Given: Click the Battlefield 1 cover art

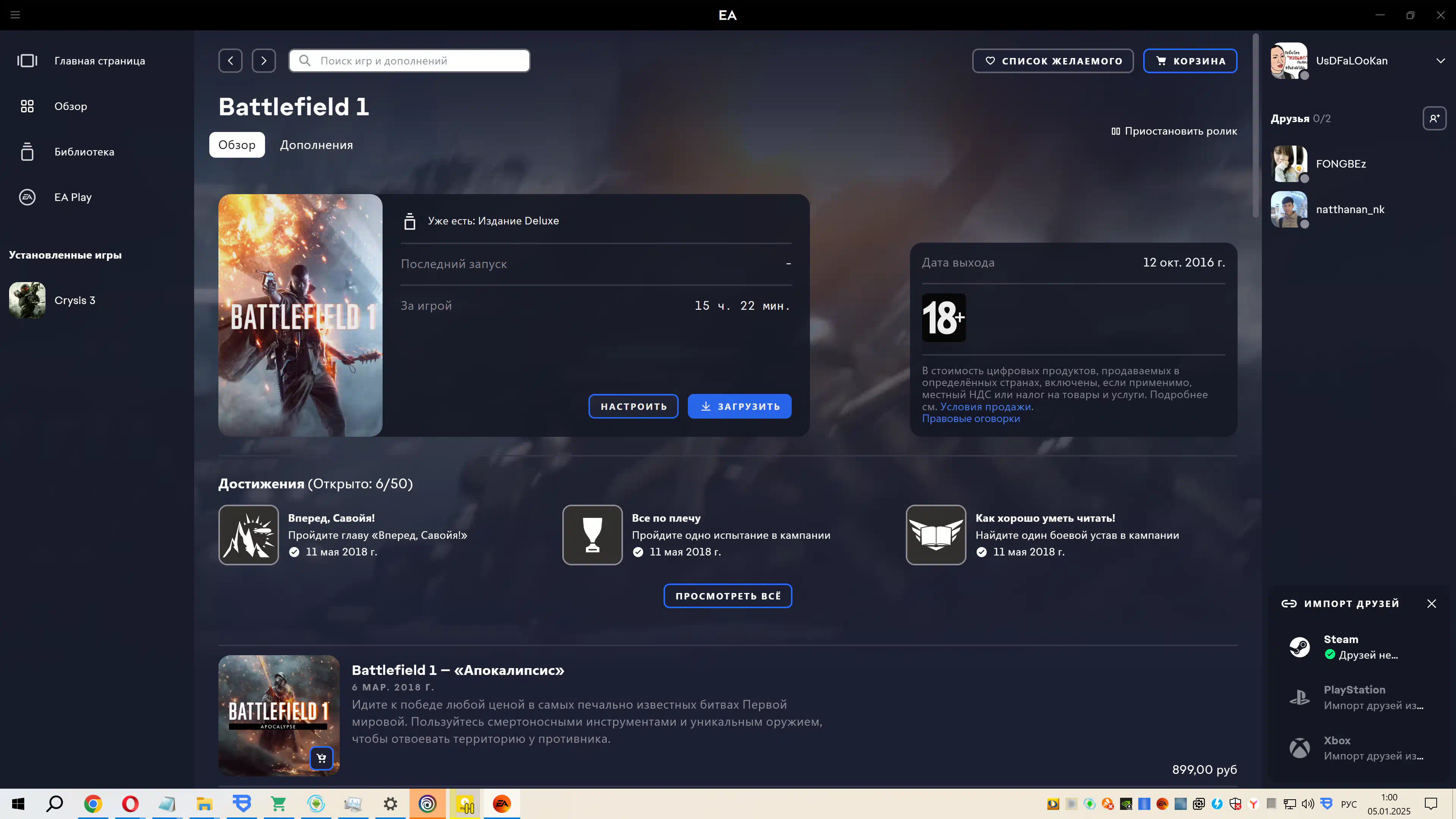Looking at the screenshot, I should point(300,315).
